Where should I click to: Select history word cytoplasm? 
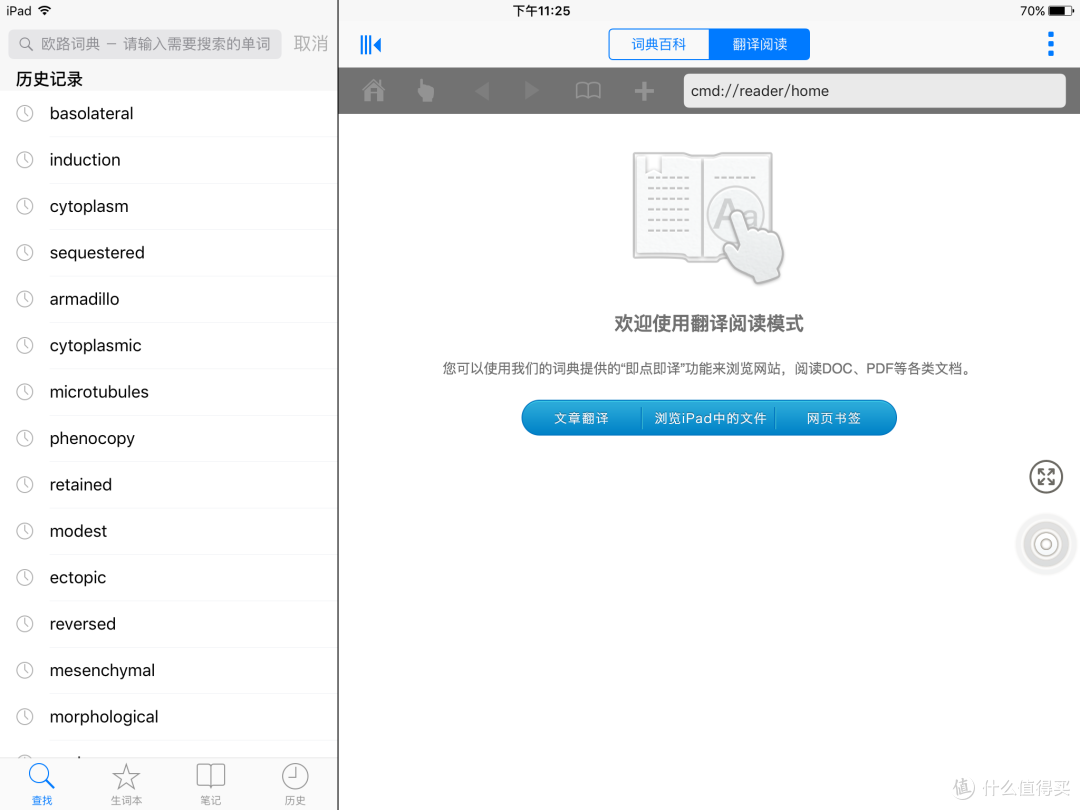(x=169, y=207)
